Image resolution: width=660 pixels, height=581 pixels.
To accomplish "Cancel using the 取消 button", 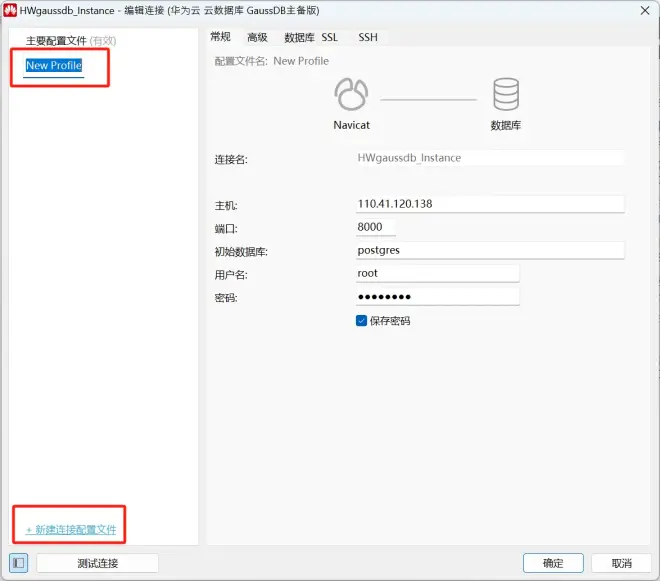I will pos(621,563).
